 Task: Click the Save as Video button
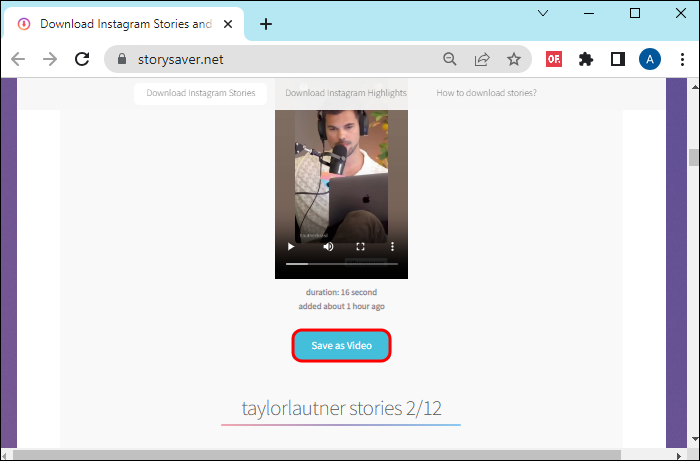342,345
